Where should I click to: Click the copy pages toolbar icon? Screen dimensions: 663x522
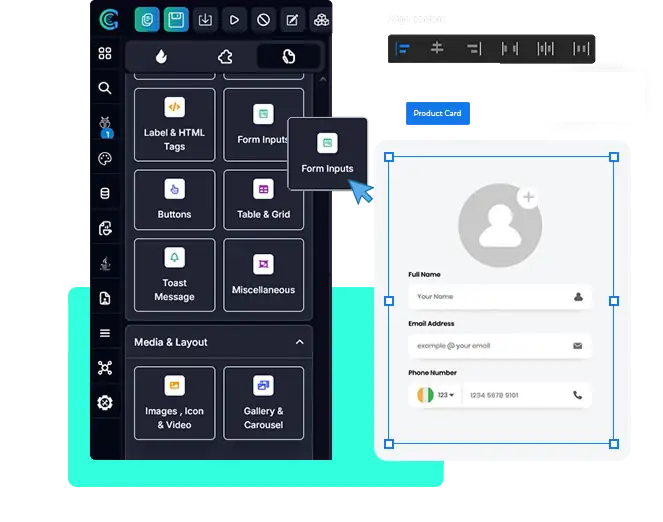pyautogui.click(x=147, y=19)
